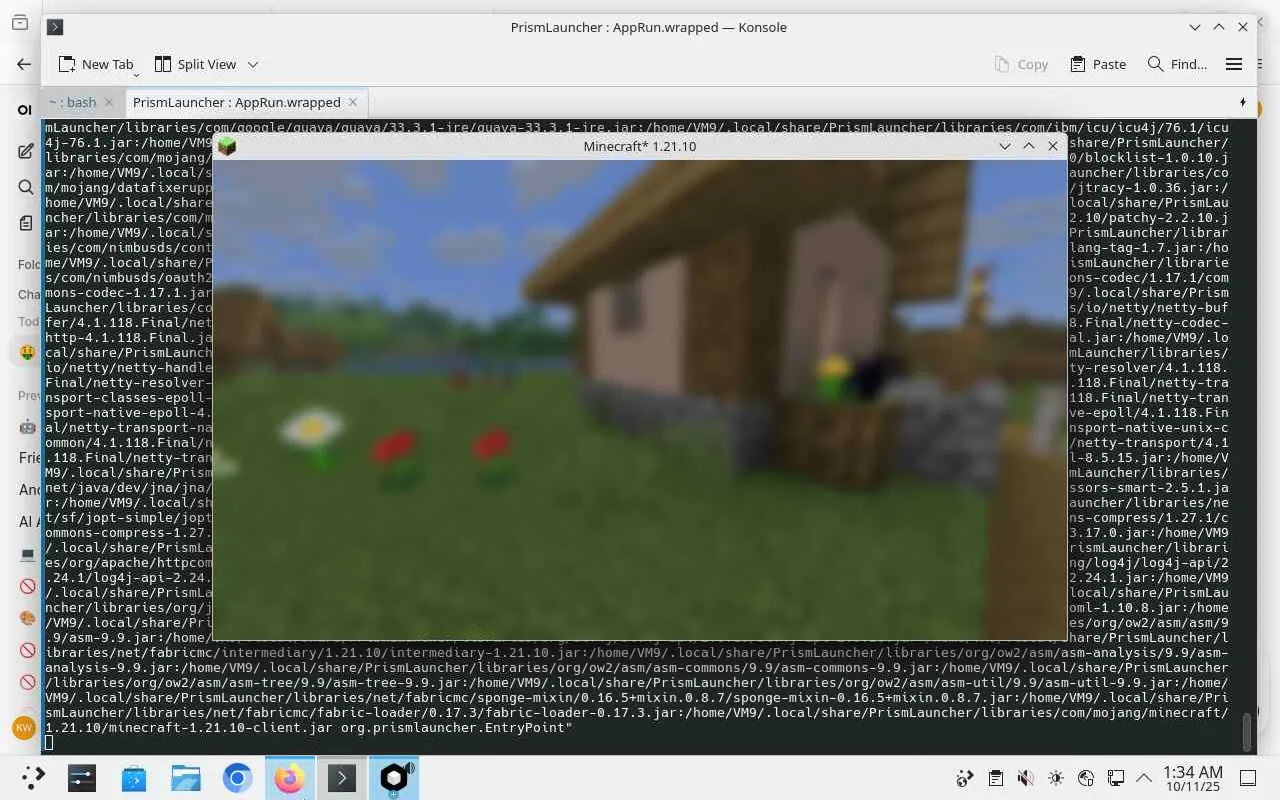Open System Settings from the taskbar
The height and width of the screenshot is (800, 1280).
(x=81, y=778)
